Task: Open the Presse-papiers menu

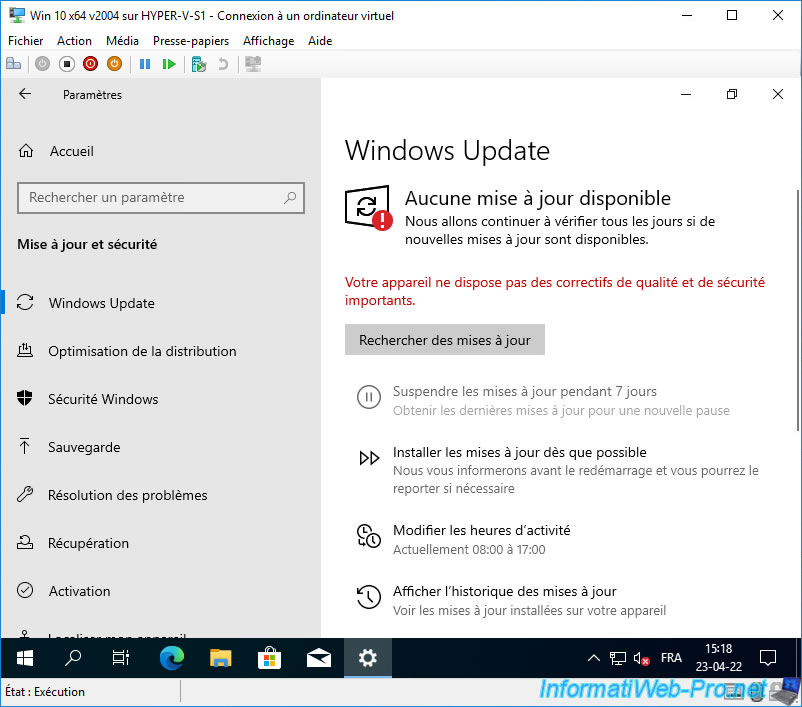Action: 191,41
